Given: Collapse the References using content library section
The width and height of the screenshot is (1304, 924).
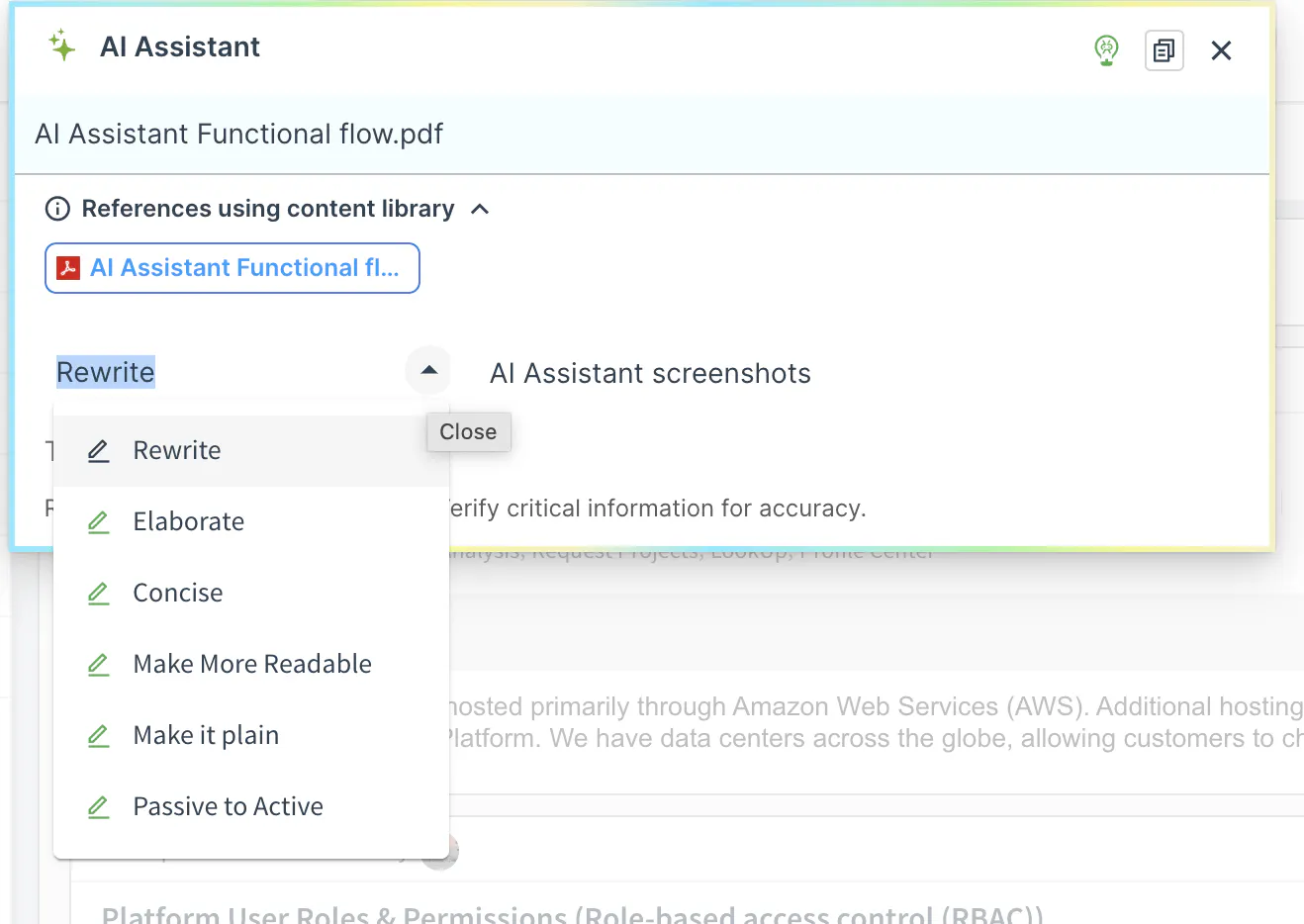Looking at the screenshot, I should click(x=480, y=209).
